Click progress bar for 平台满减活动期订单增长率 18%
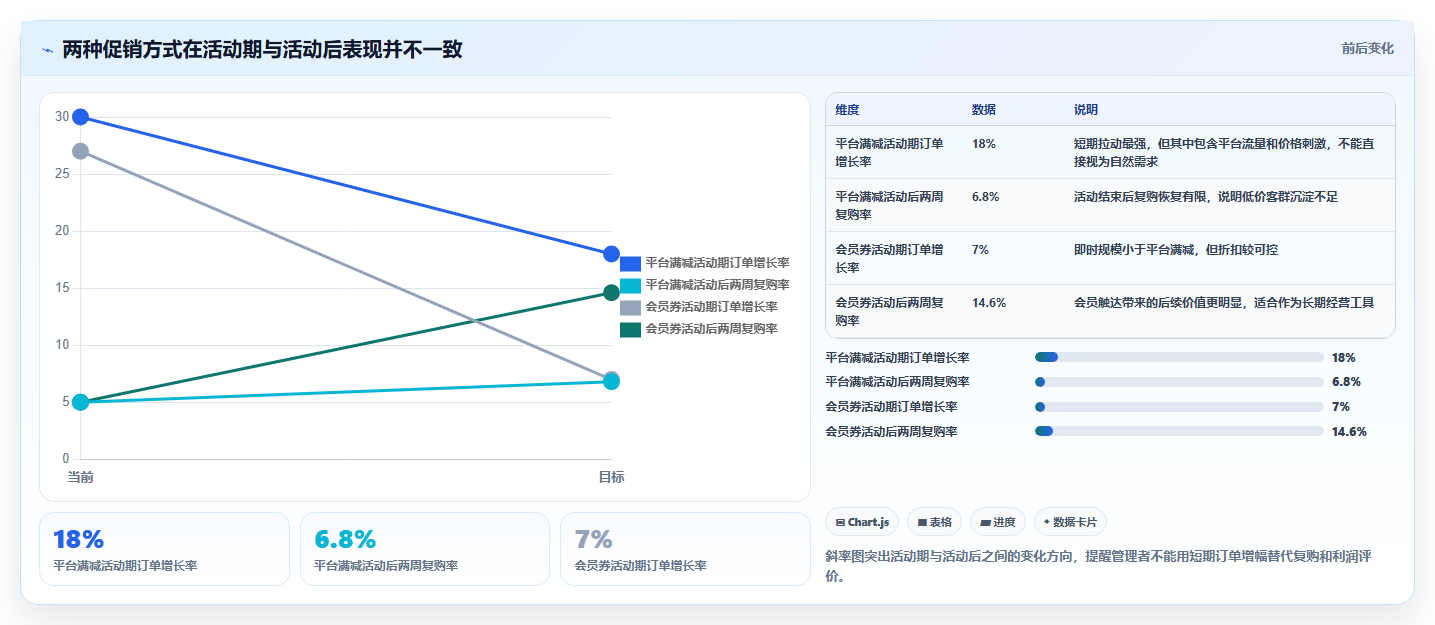The width and height of the screenshot is (1435, 625). [1179, 357]
